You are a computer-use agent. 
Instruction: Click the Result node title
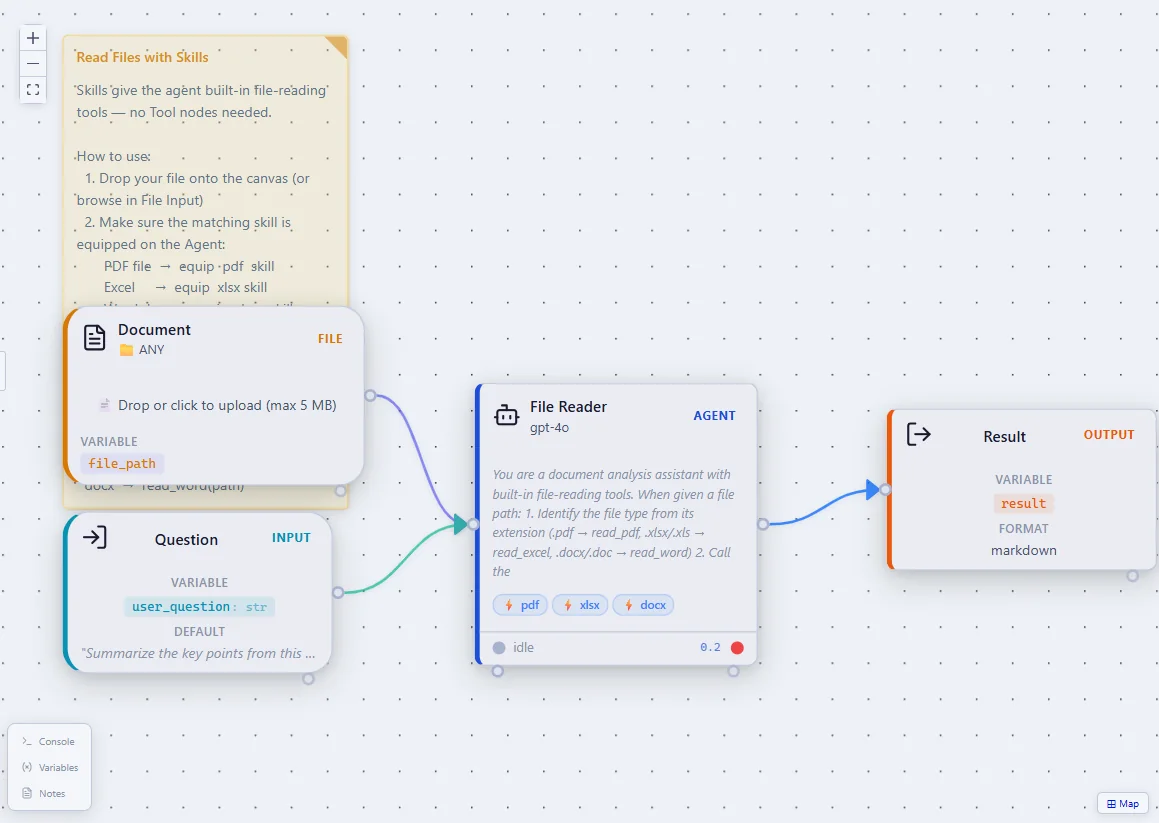coord(1005,437)
